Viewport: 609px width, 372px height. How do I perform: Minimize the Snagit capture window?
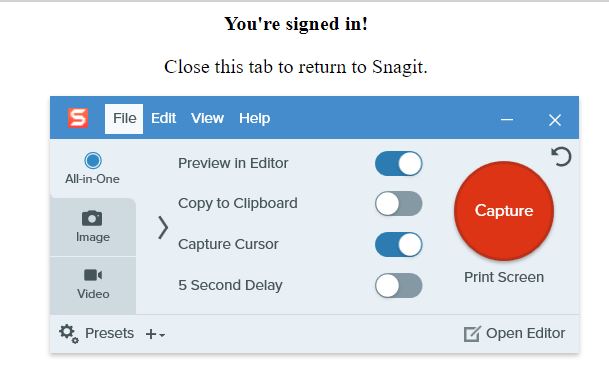(507, 120)
